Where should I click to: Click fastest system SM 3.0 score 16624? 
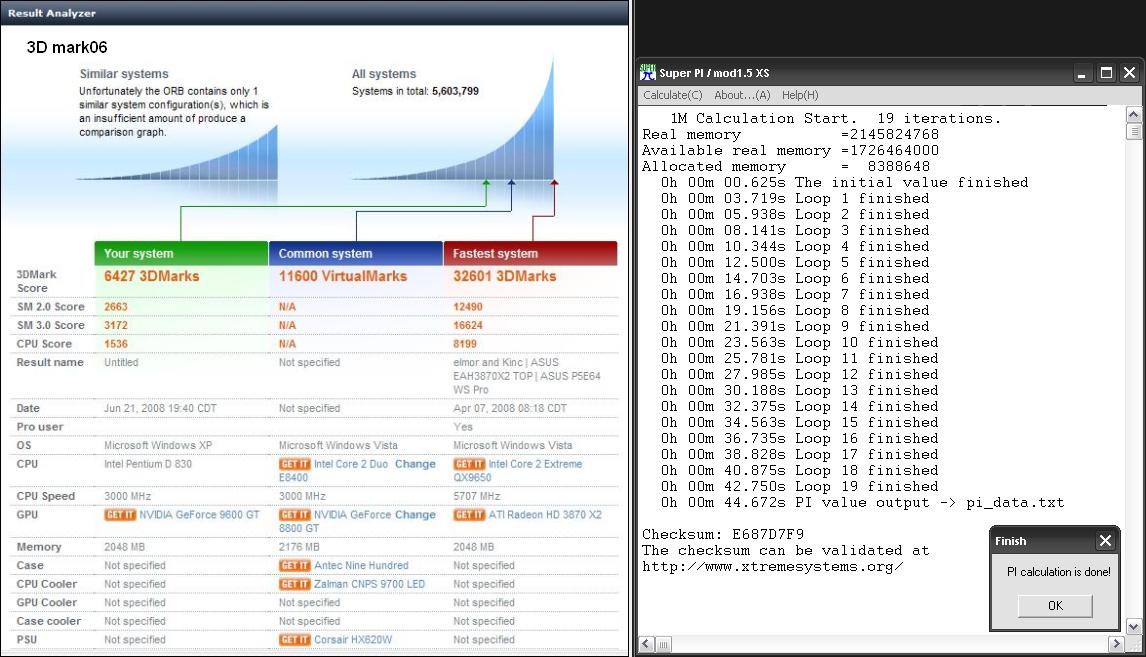[x=468, y=325]
